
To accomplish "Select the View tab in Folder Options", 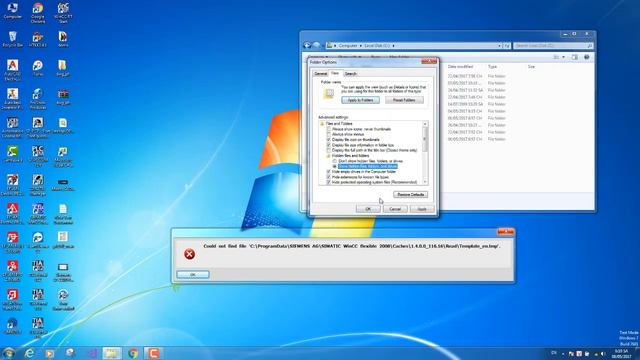I will click(335, 73).
